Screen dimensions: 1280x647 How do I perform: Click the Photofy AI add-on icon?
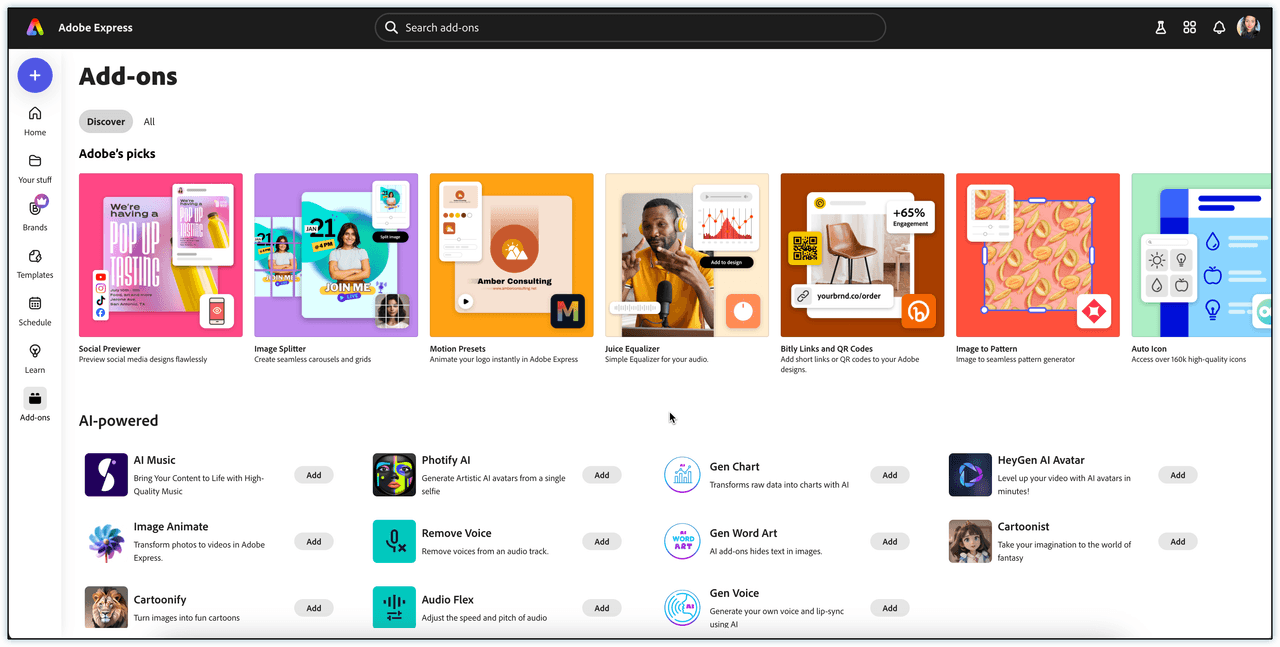point(394,475)
